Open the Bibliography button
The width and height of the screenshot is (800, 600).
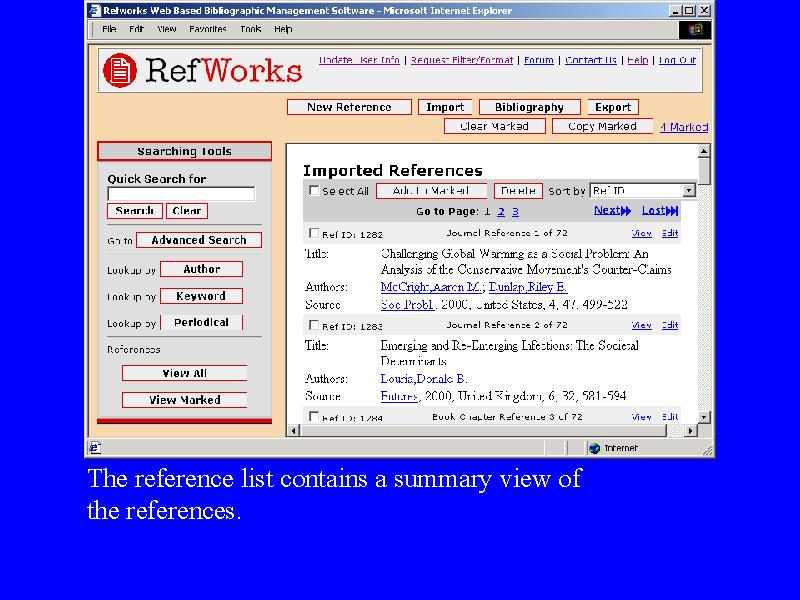pyautogui.click(x=530, y=107)
